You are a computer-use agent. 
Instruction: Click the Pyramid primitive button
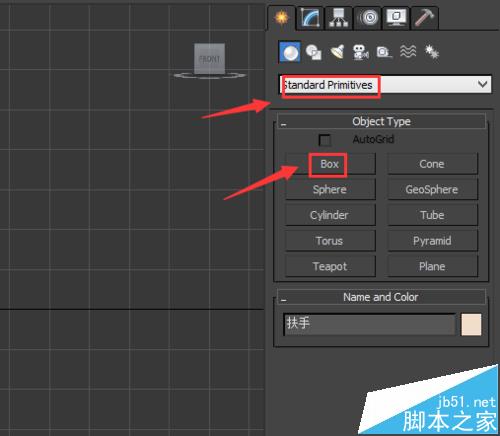coord(433,241)
